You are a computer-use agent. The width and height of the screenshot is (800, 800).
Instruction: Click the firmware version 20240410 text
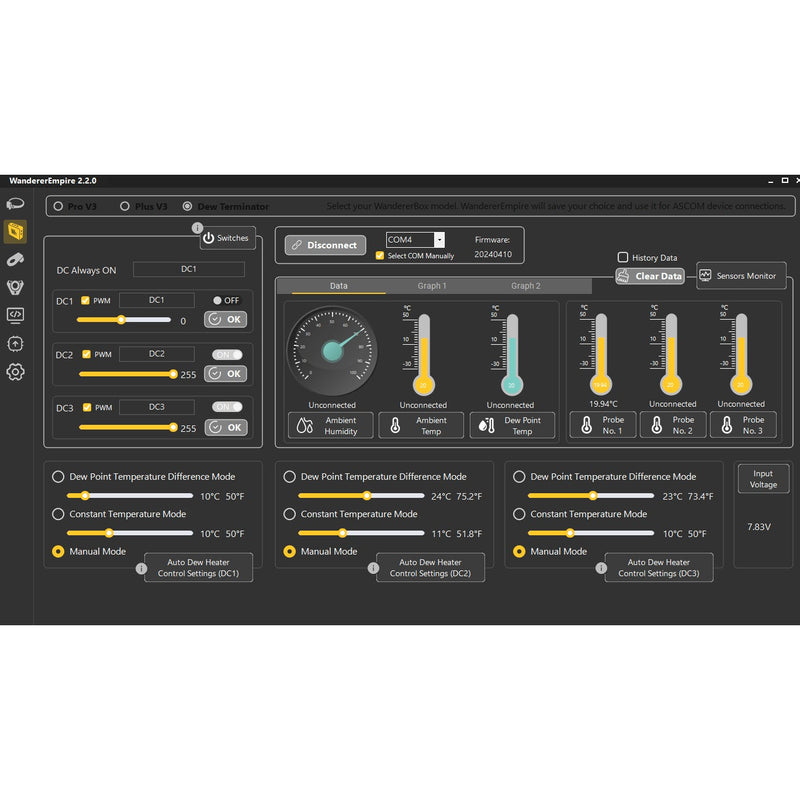[x=493, y=254]
